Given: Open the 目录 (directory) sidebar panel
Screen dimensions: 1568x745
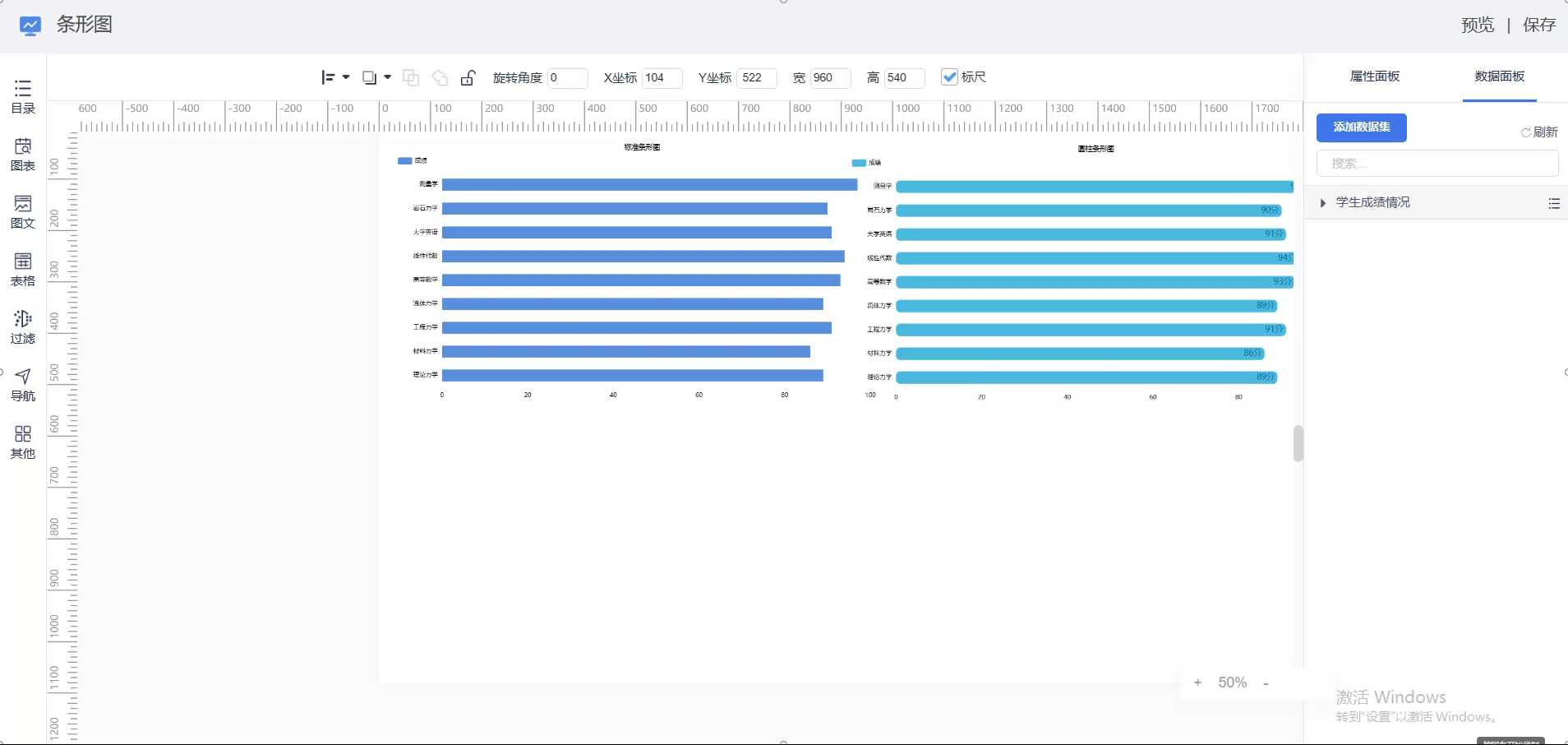Looking at the screenshot, I should pos(23,97).
